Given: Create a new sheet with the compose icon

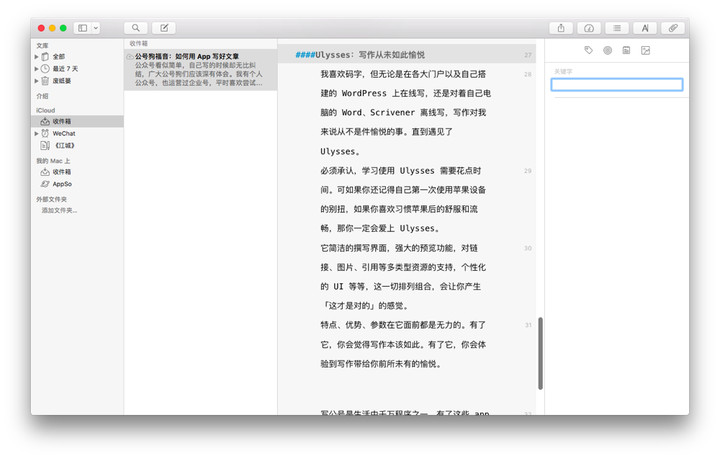Looking at the screenshot, I should pyautogui.click(x=164, y=28).
